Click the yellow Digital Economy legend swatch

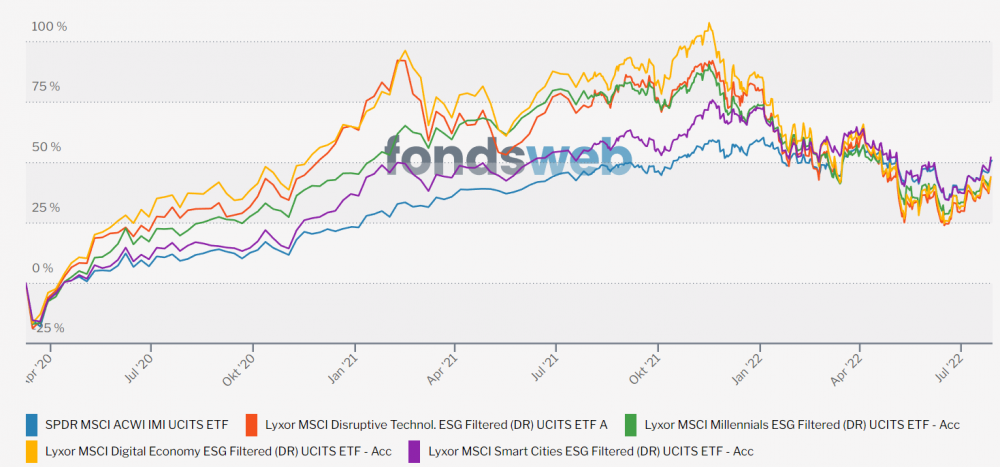31,452
